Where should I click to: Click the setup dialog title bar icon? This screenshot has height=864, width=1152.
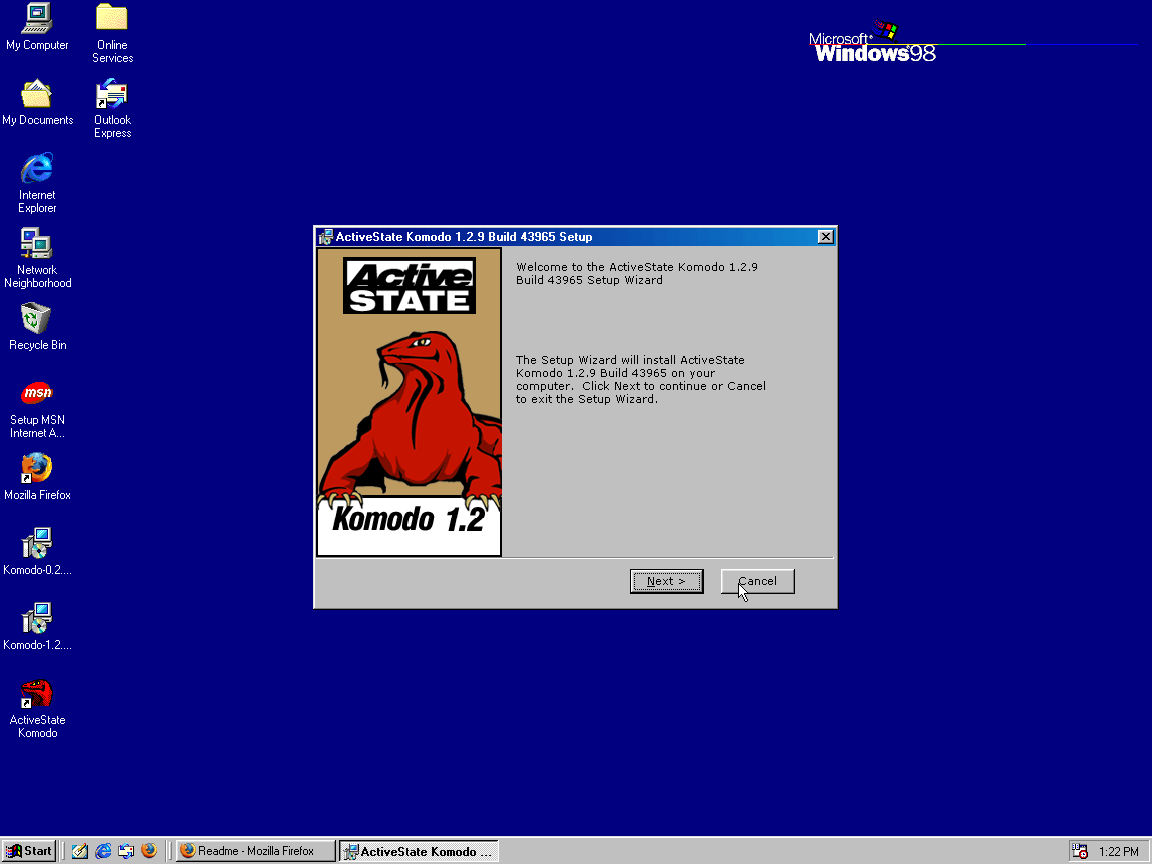coord(325,237)
